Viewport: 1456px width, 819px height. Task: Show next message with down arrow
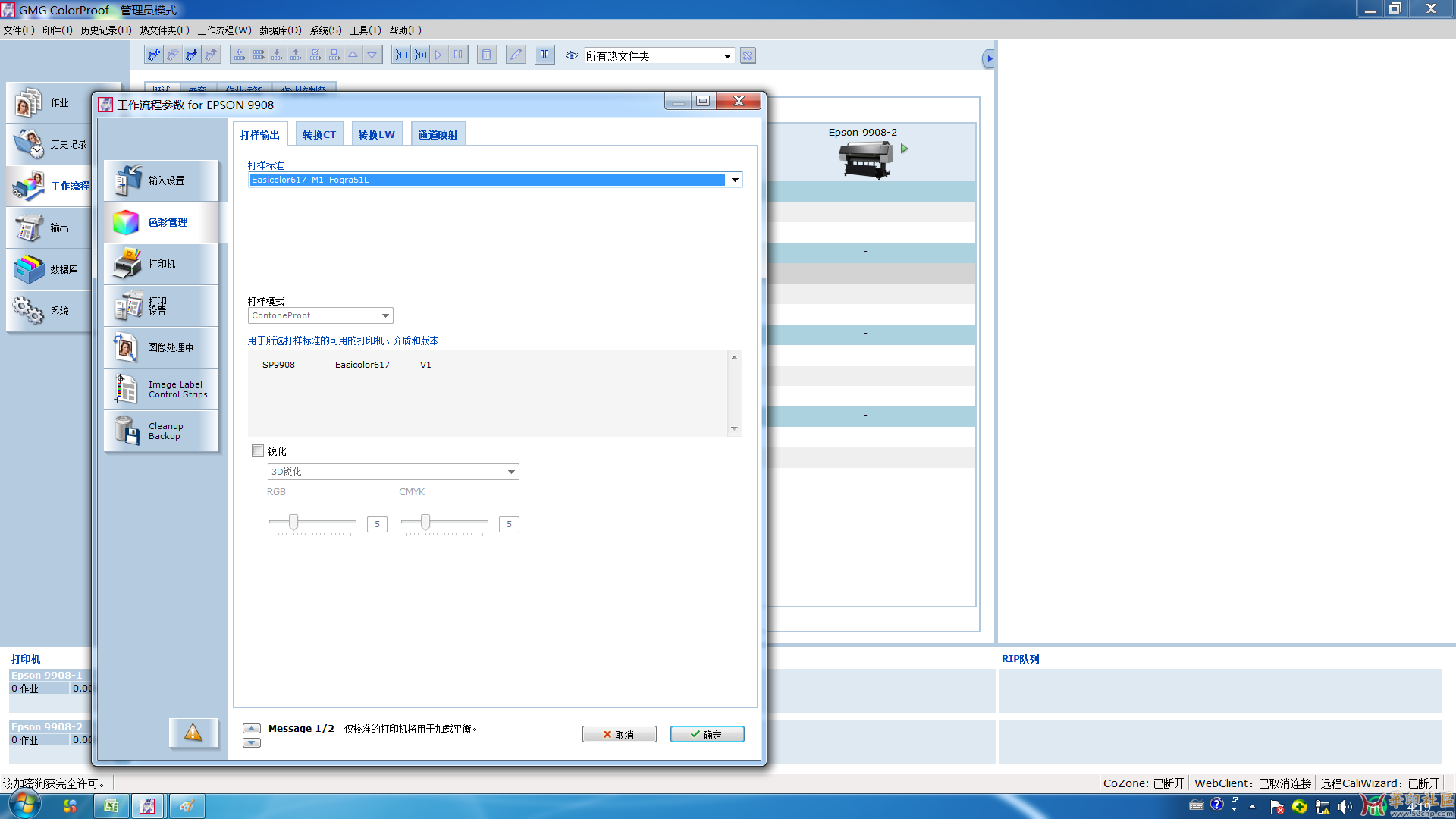(252, 743)
